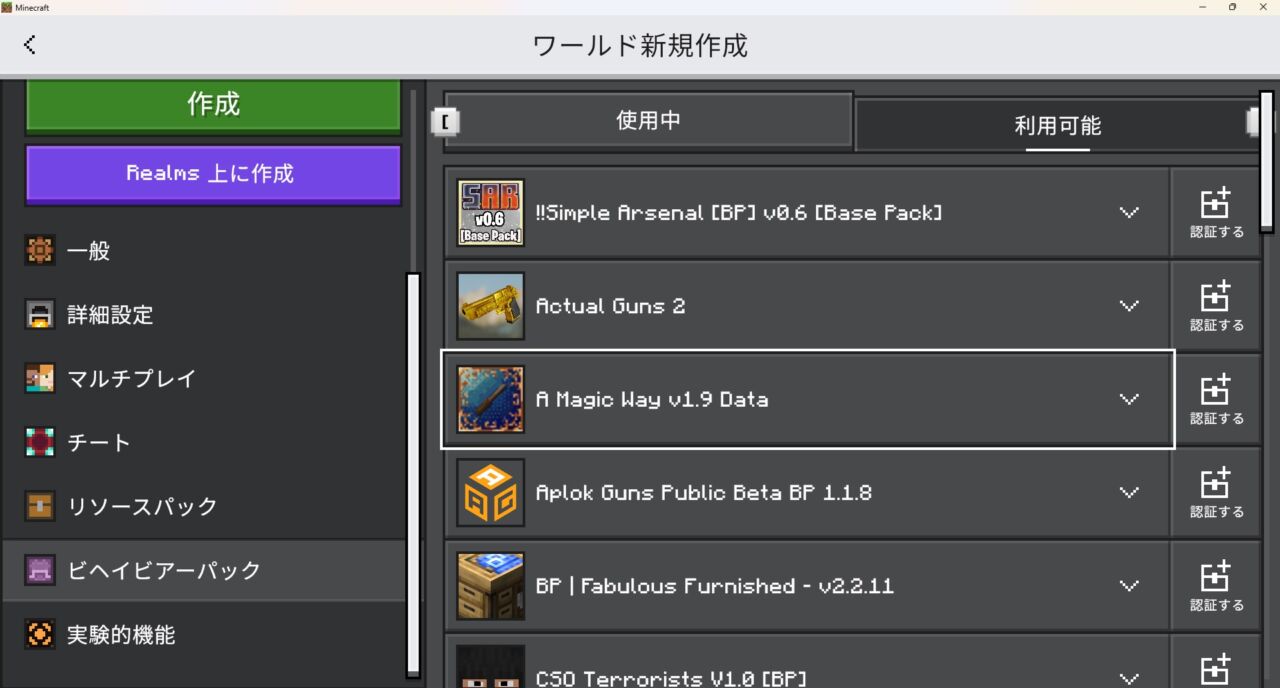Expand the Actual Guns 2 chevron
Viewport: 1280px width, 688px height.
coord(1129,306)
